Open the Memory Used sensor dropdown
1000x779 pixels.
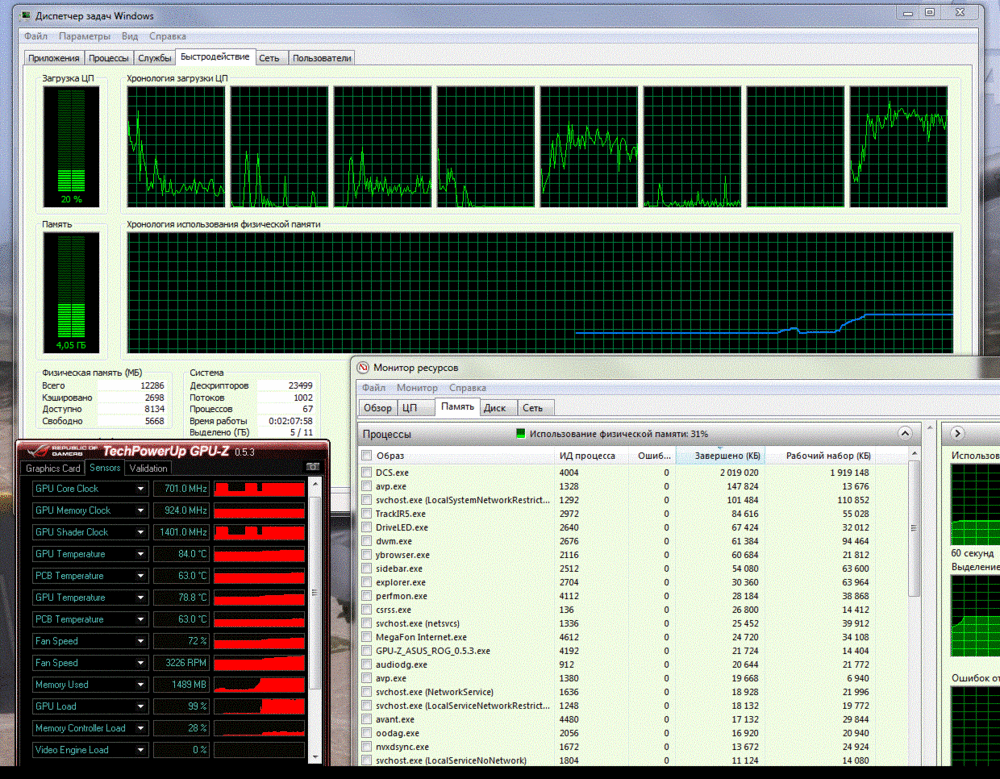click(141, 685)
